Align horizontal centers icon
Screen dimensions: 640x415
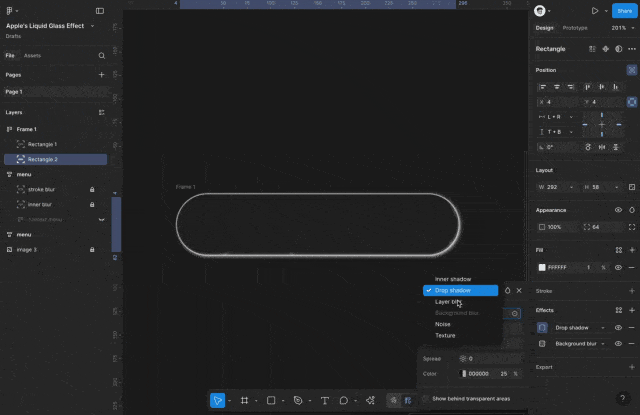tap(557, 87)
